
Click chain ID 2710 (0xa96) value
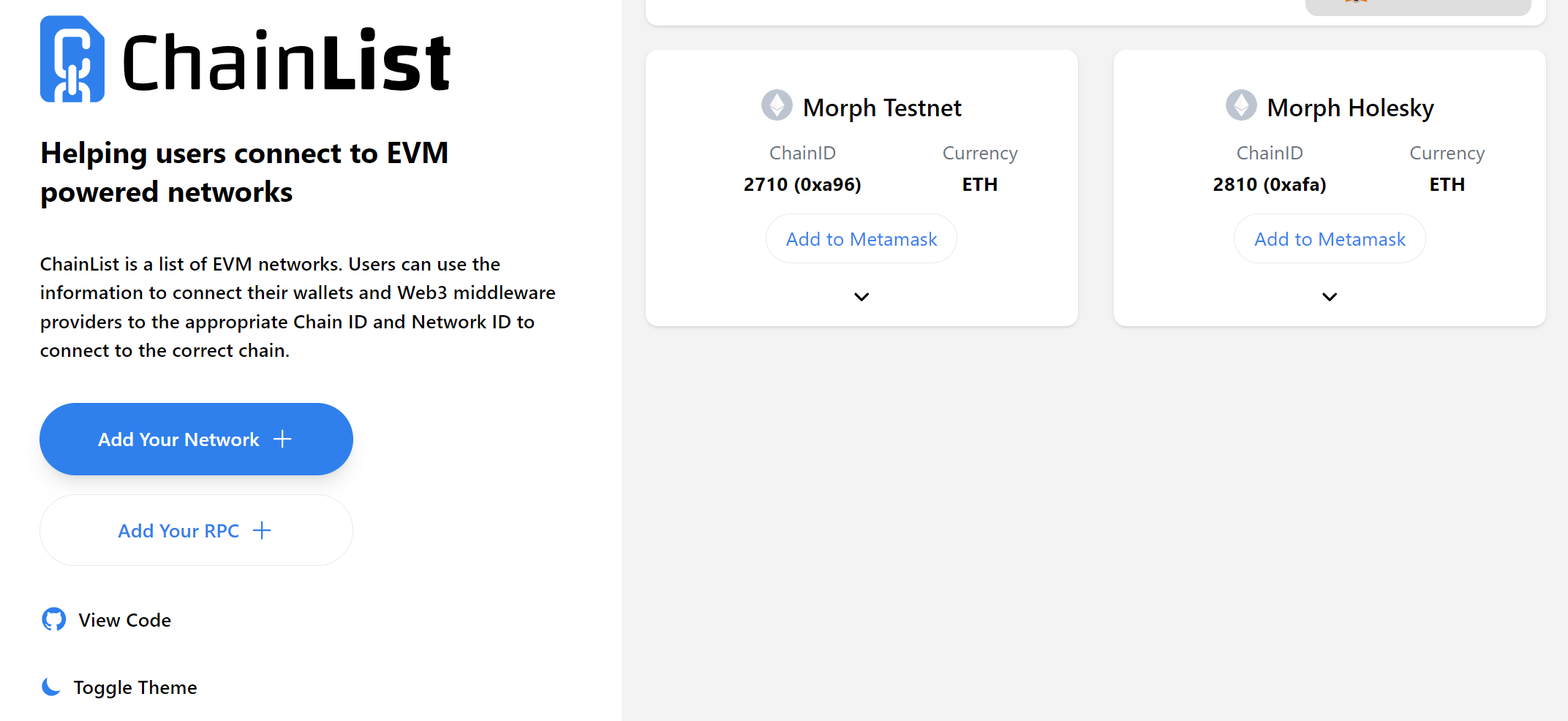point(802,184)
